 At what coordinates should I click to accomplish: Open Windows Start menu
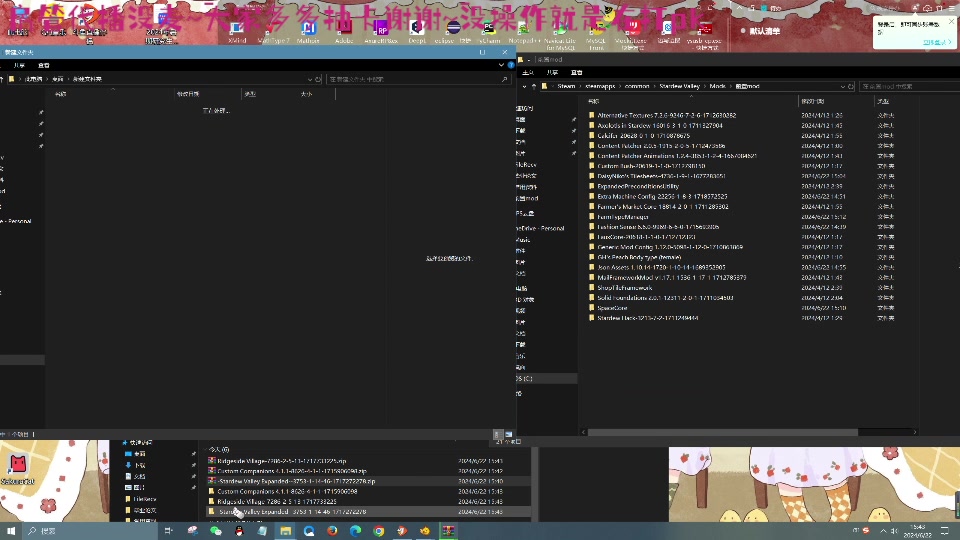coord(10,531)
